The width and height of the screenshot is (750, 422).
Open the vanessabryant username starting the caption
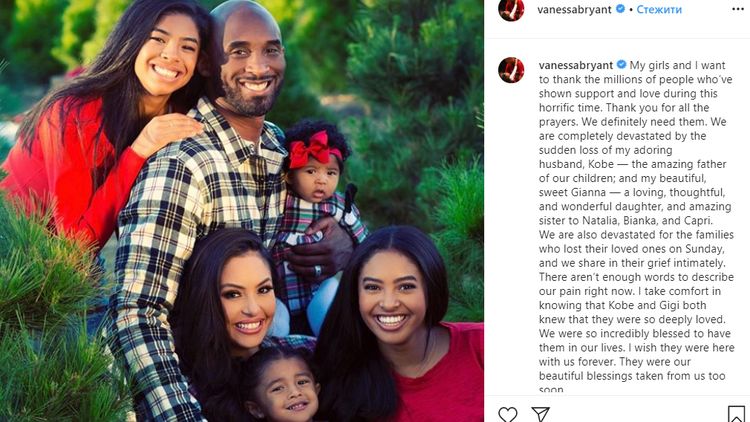click(576, 65)
